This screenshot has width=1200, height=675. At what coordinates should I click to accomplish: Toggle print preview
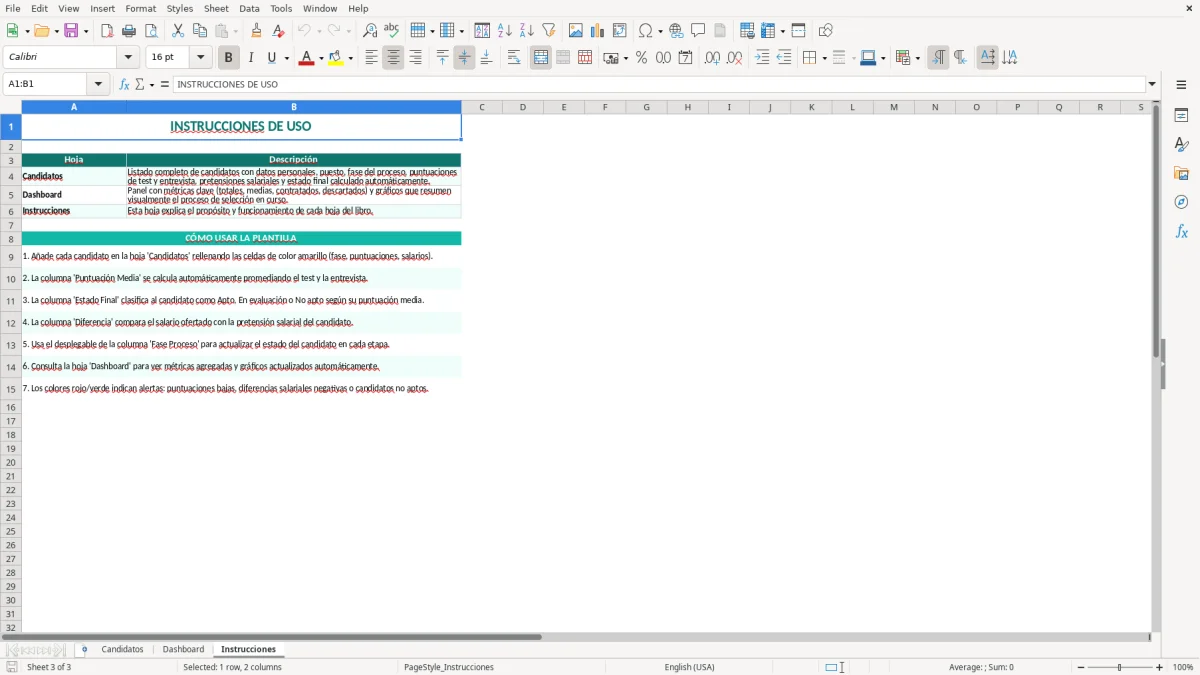click(151, 31)
